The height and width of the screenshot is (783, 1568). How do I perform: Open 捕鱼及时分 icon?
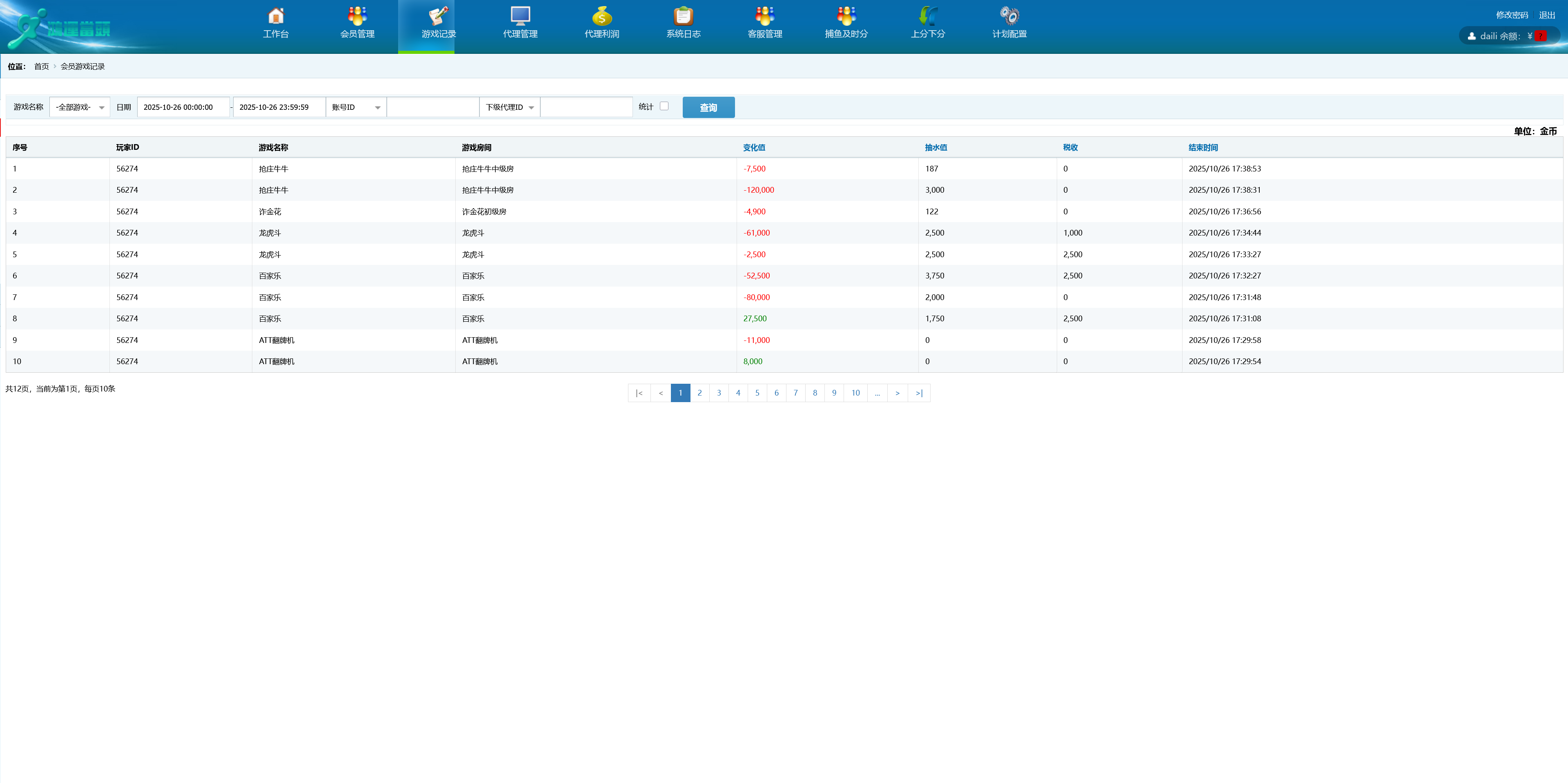(846, 16)
